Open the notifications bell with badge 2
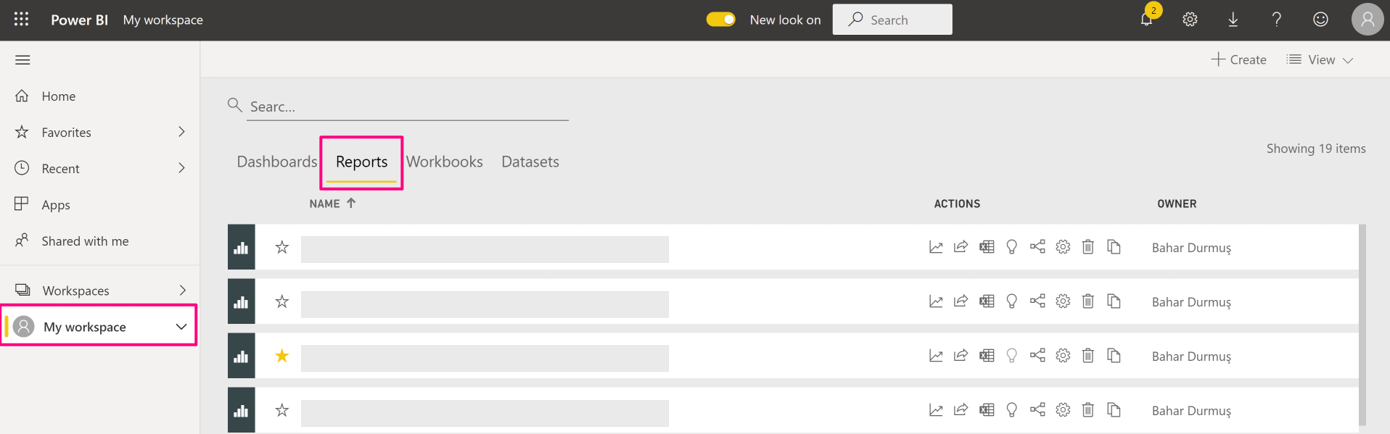 [x=1147, y=19]
